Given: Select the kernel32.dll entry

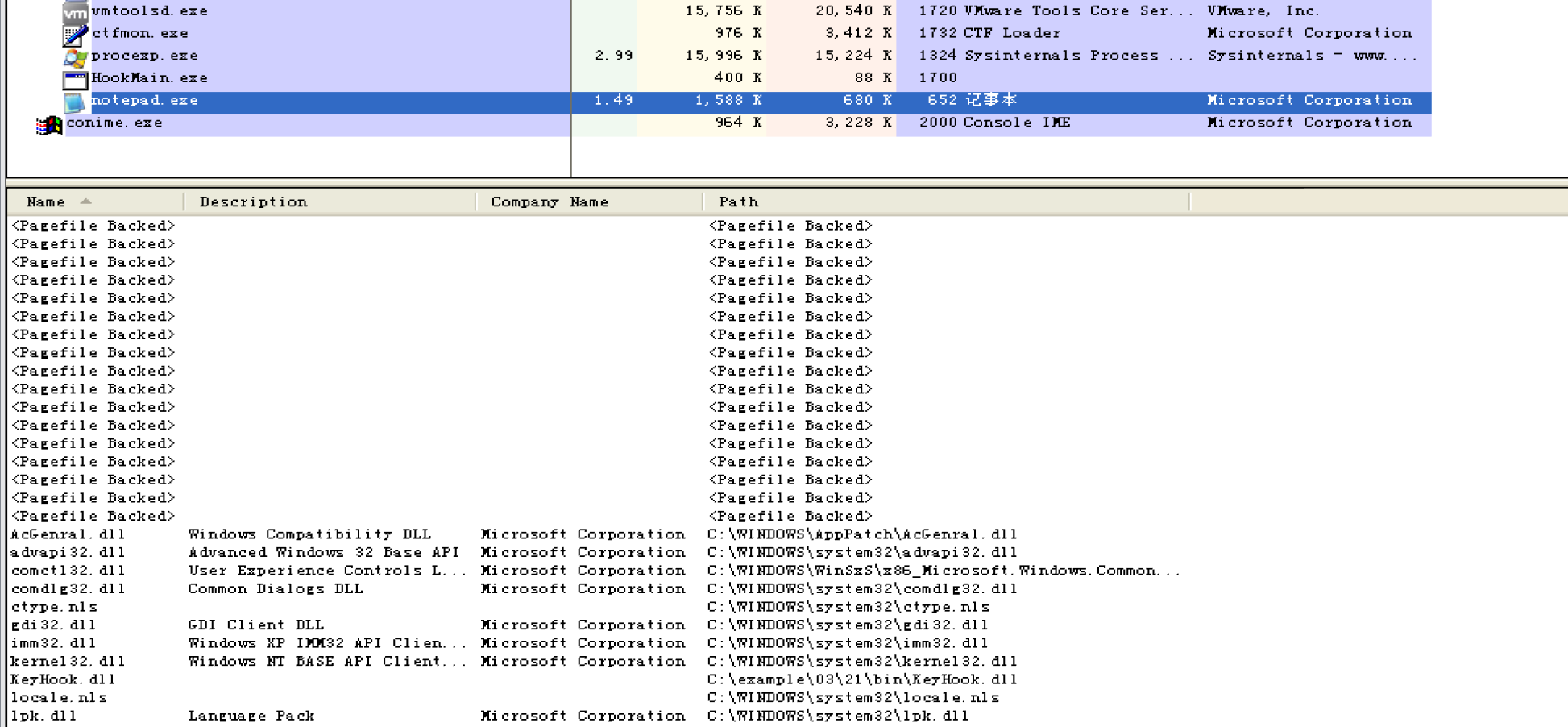Looking at the screenshot, I should [68, 662].
